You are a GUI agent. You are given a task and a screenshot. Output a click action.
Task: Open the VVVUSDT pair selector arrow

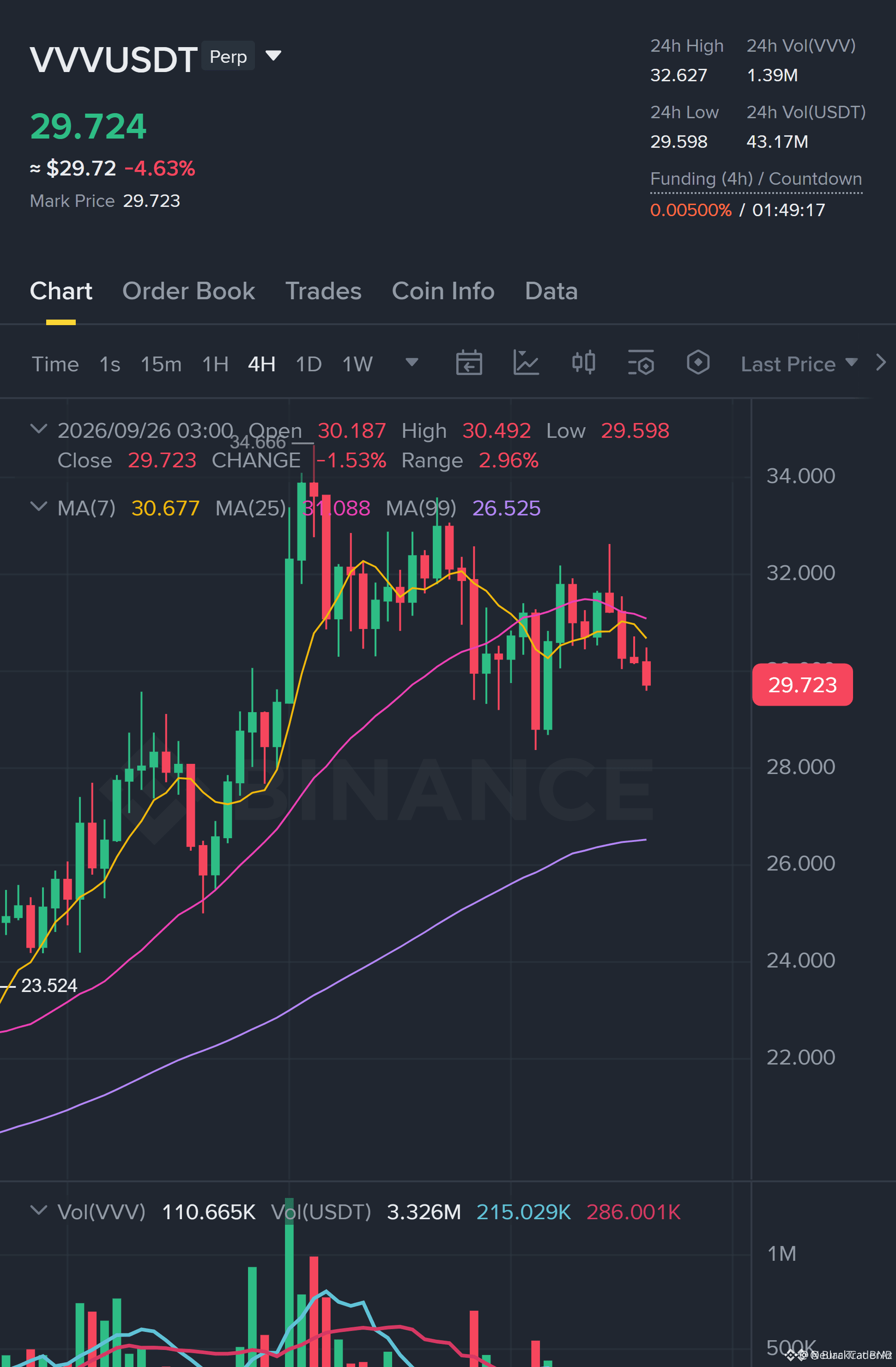(x=273, y=56)
